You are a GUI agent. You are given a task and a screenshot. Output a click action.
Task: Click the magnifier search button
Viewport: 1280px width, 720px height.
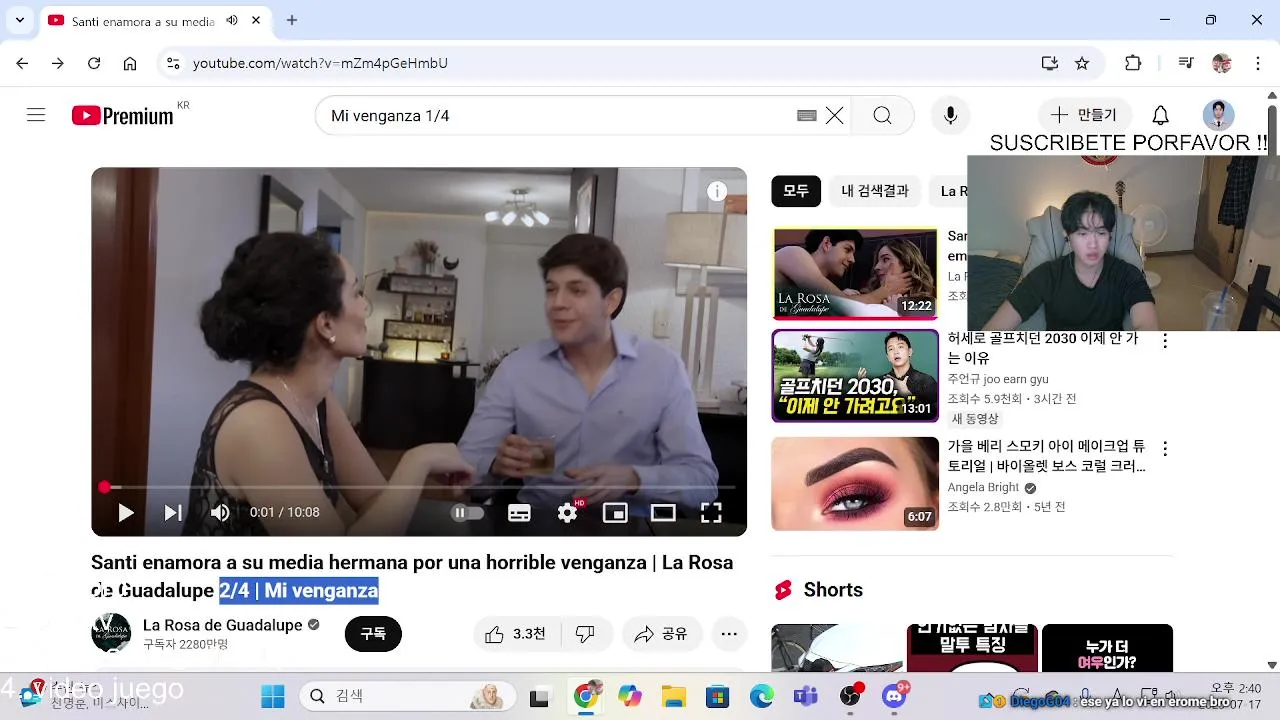click(x=882, y=116)
